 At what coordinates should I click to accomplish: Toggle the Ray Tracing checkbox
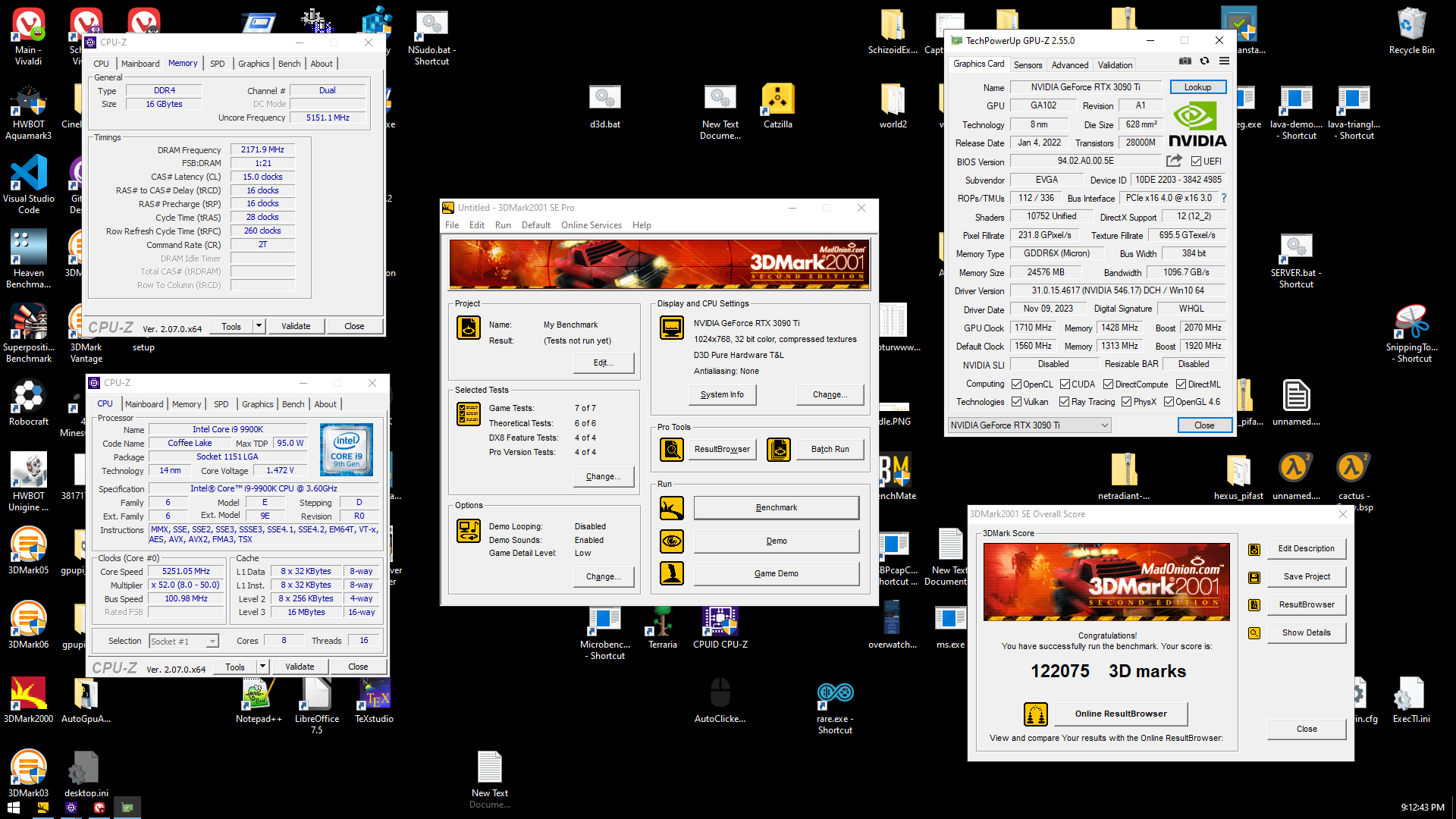pos(1064,402)
